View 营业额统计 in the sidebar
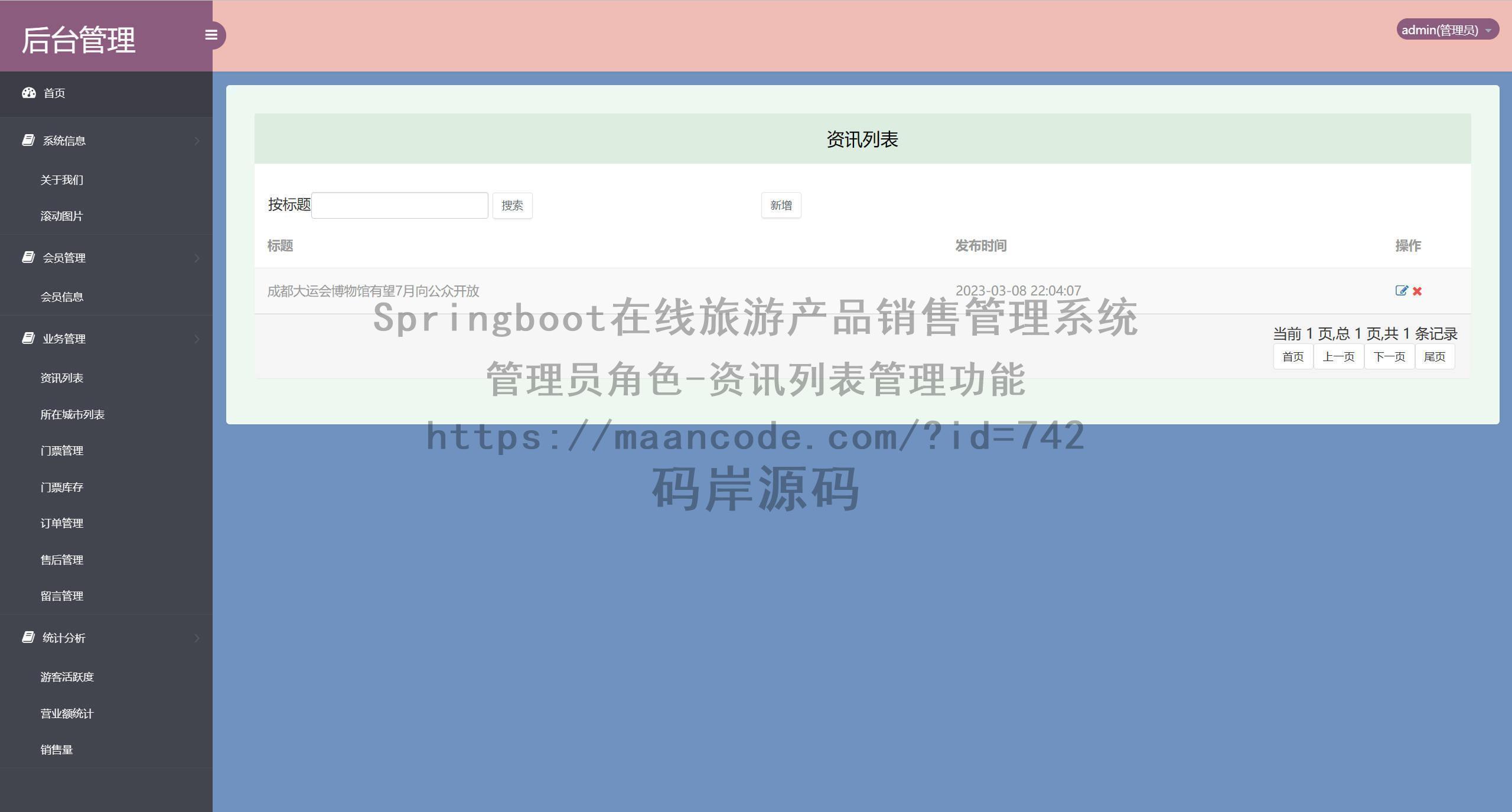 tap(67, 713)
